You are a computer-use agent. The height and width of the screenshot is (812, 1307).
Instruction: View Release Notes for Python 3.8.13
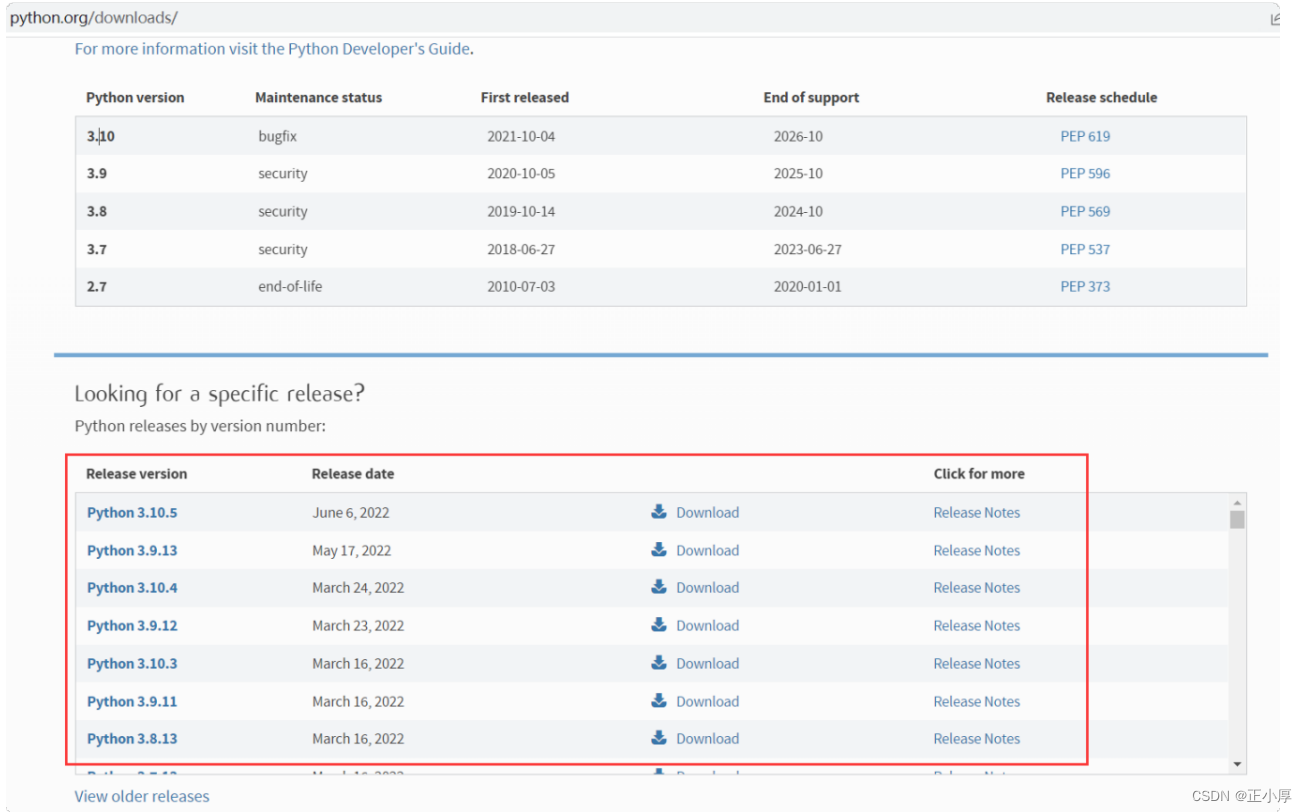tap(977, 739)
